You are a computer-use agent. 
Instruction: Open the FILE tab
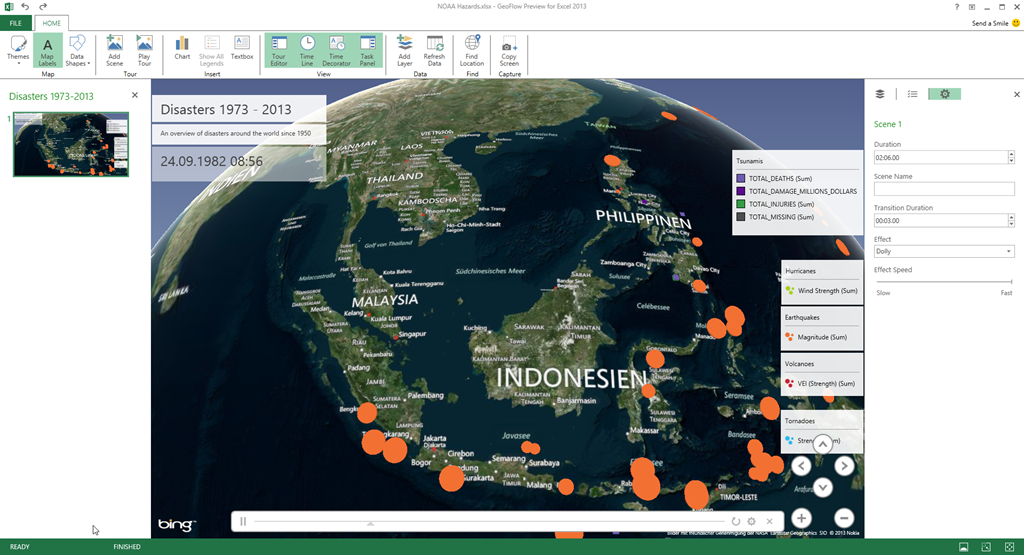pos(16,23)
